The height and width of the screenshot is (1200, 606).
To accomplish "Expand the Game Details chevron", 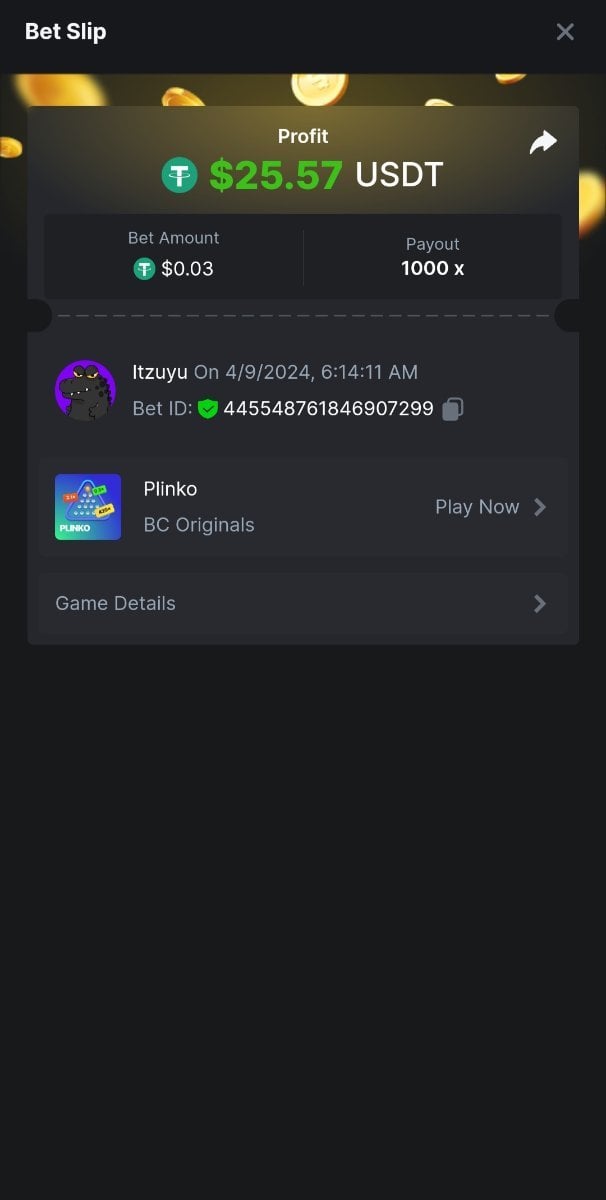I will (x=540, y=603).
